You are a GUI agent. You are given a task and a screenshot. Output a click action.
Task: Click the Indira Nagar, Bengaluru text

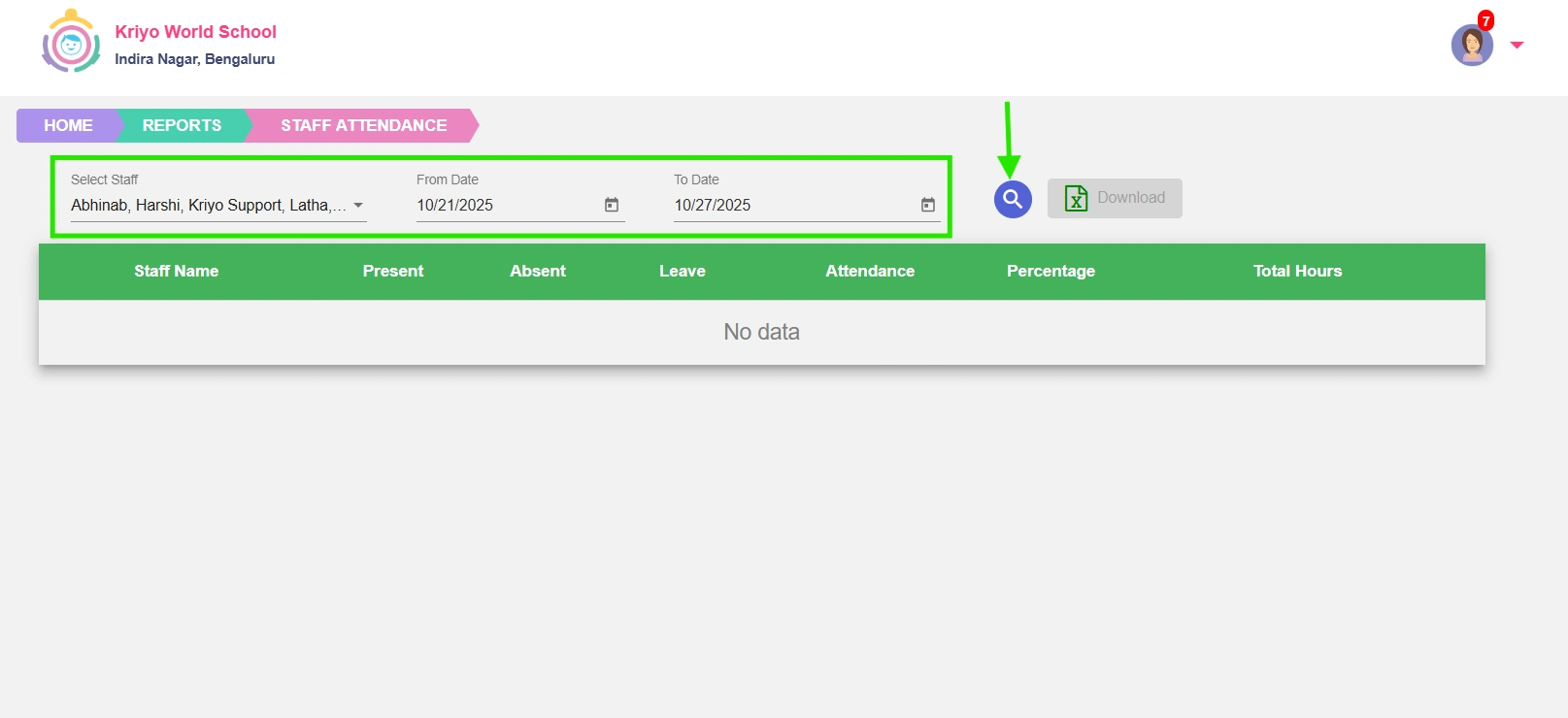195,59
